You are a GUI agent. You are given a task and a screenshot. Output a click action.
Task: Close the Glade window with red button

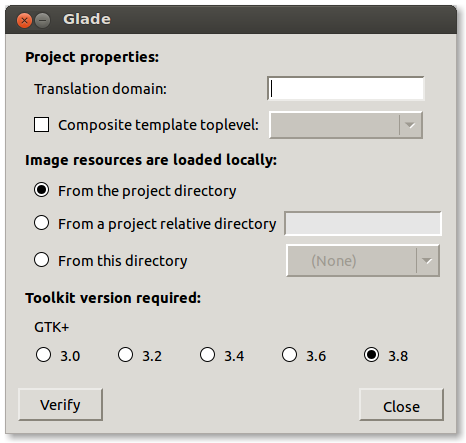pos(24,21)
